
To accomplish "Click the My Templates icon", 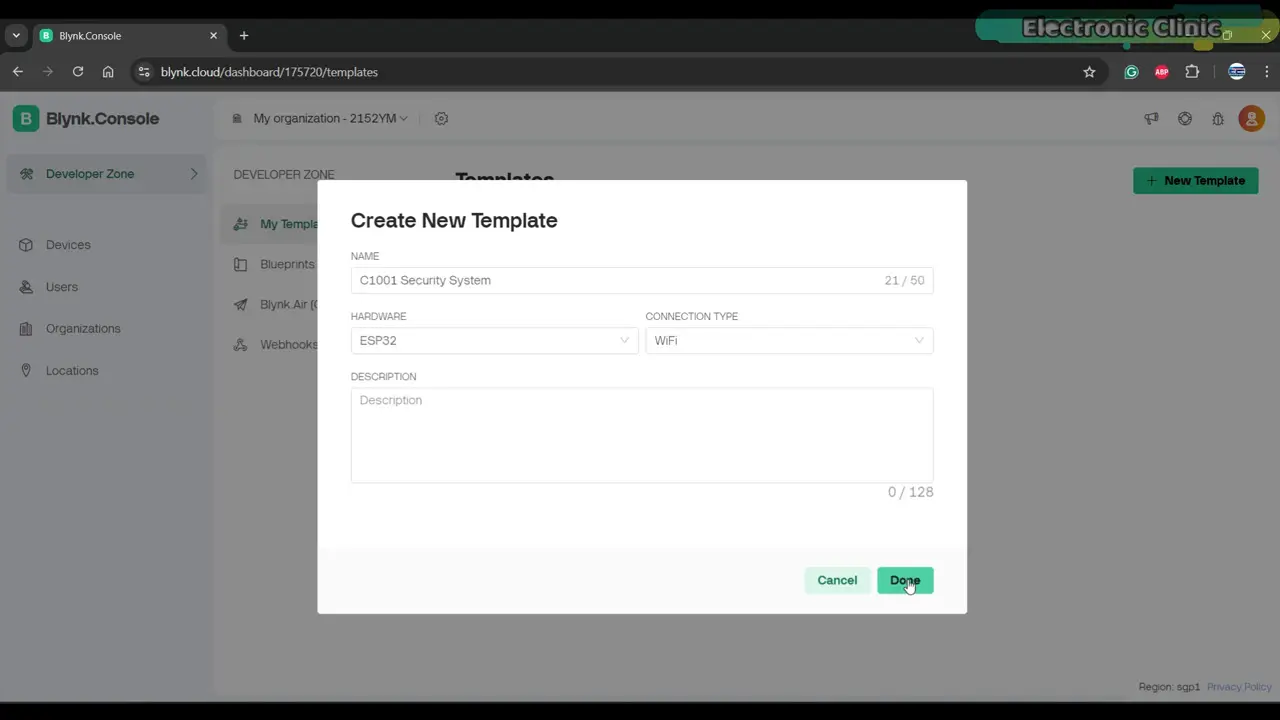I will click(240, 224).
